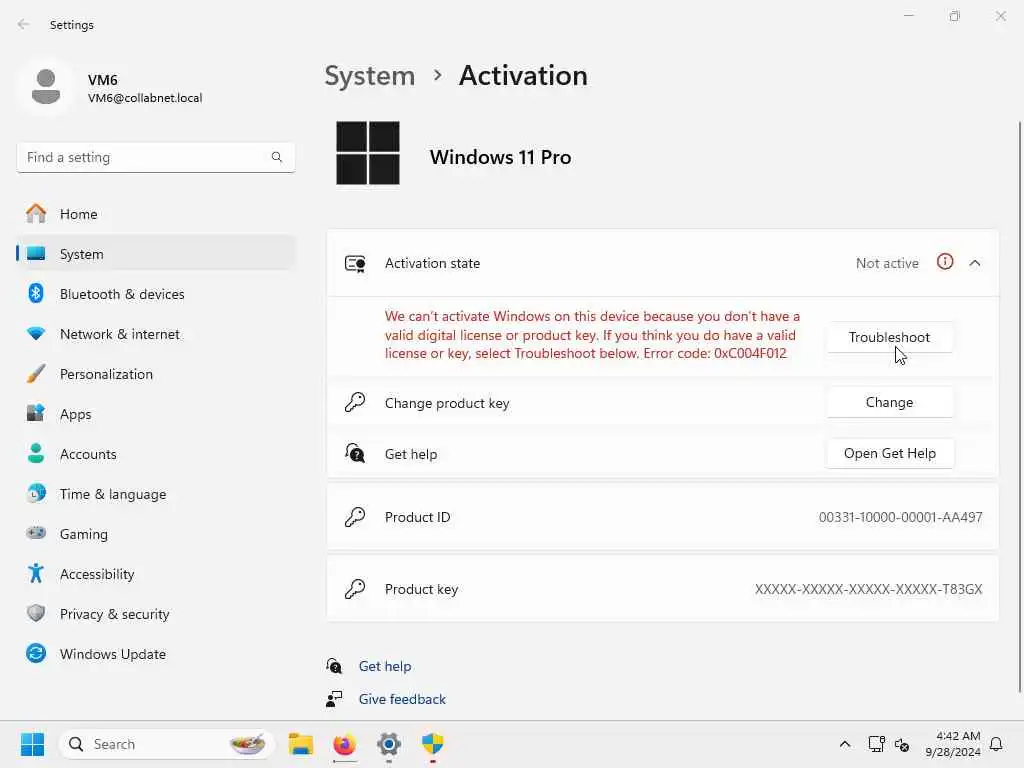Open Accessibility settings

(155, 574)
